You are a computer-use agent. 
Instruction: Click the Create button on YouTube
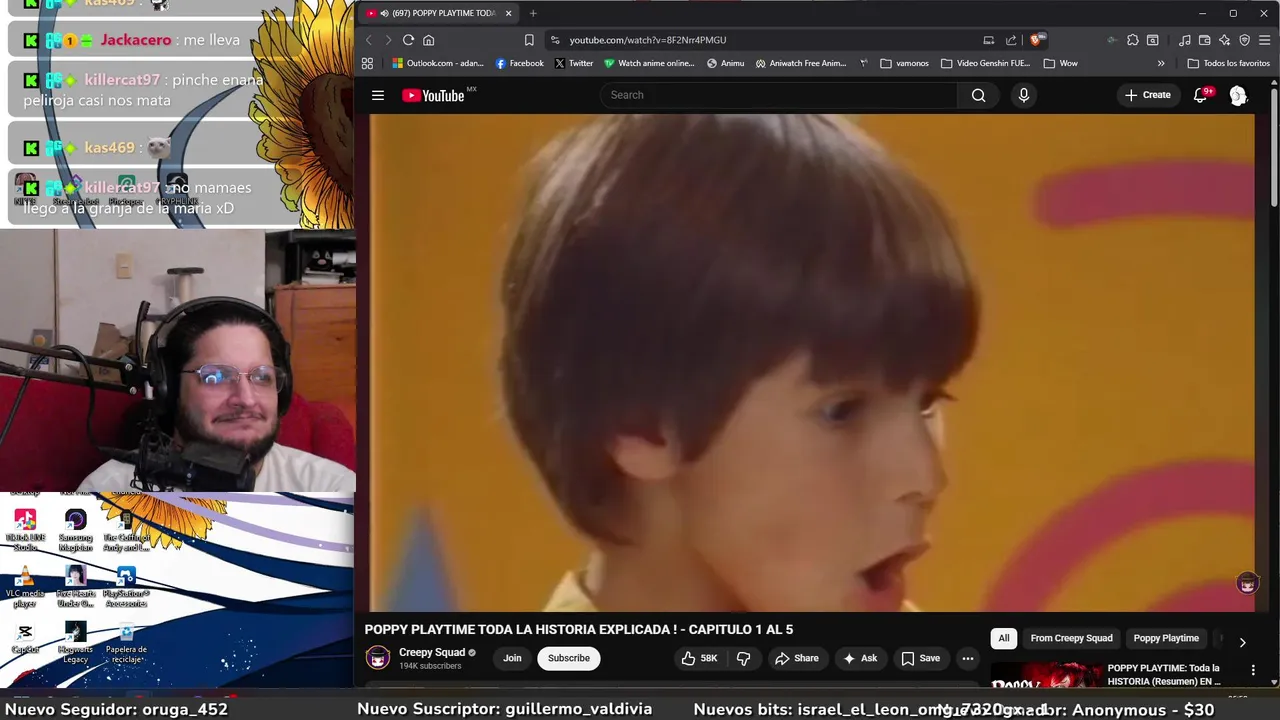[1148, 95]
